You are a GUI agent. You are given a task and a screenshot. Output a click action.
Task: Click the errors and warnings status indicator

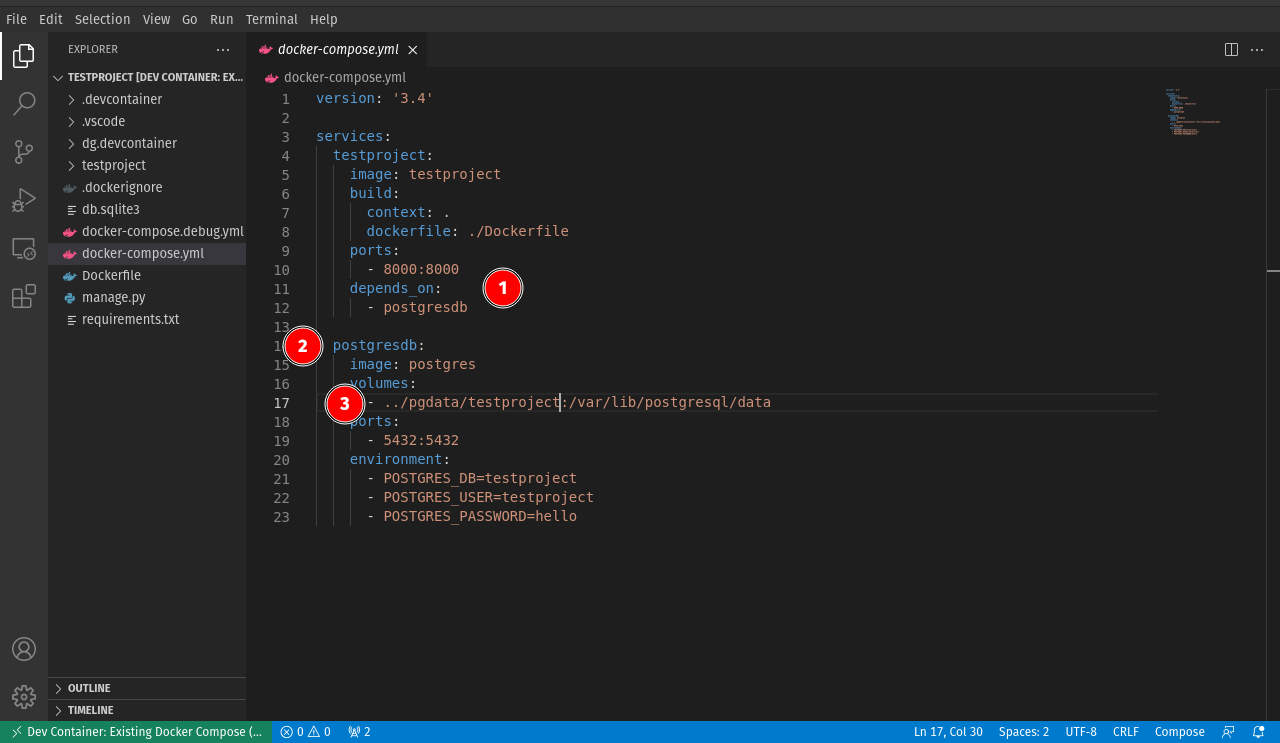pos(305,732)
